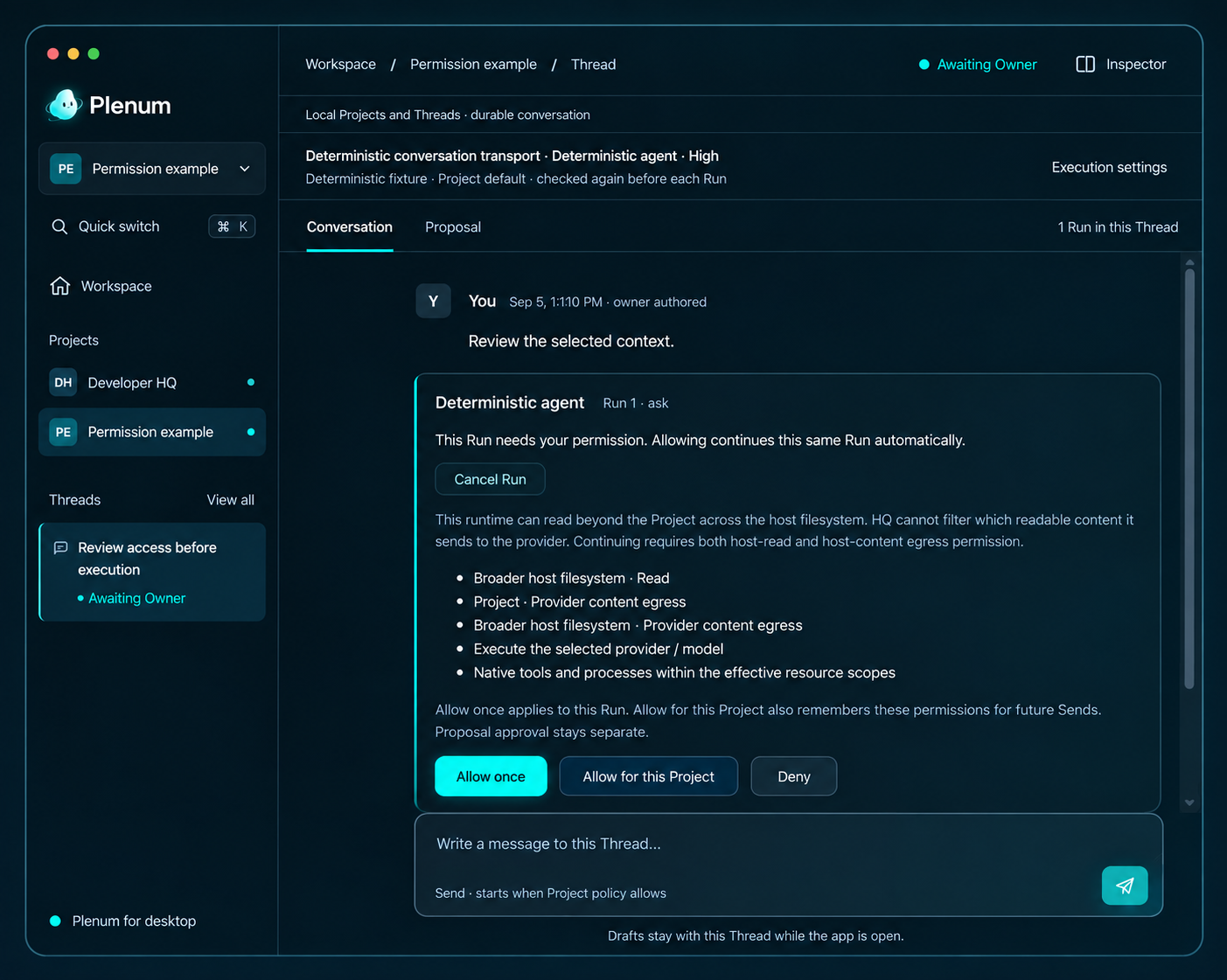This screenshot has width=1227, height=980.
Task: Click the paper plane send button
Action: pyautogui.click(x=1125, y=886)
